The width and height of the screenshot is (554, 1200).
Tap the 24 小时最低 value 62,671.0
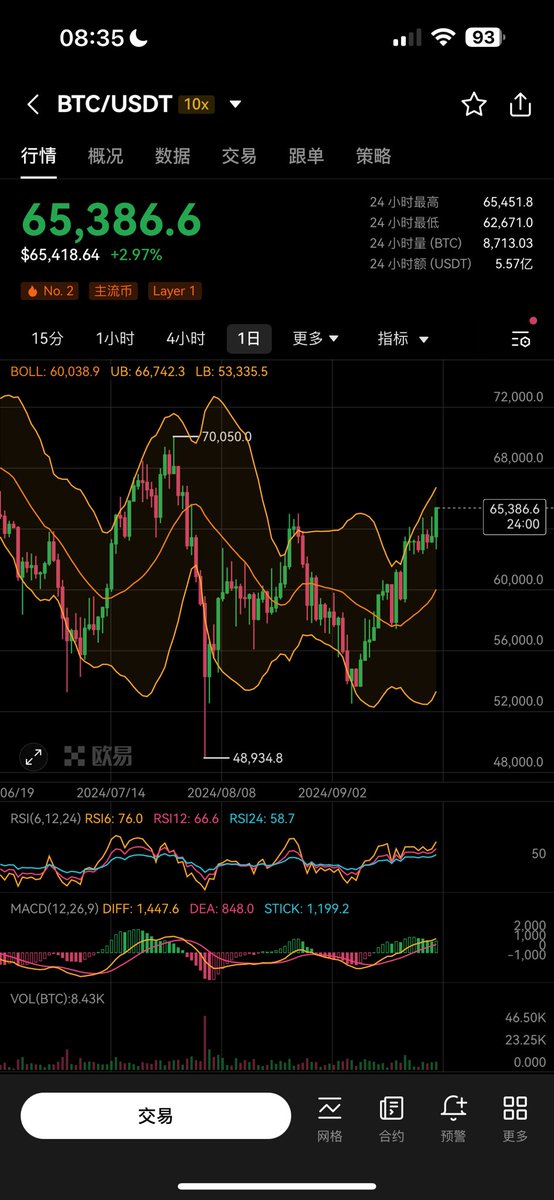point(507,222)
